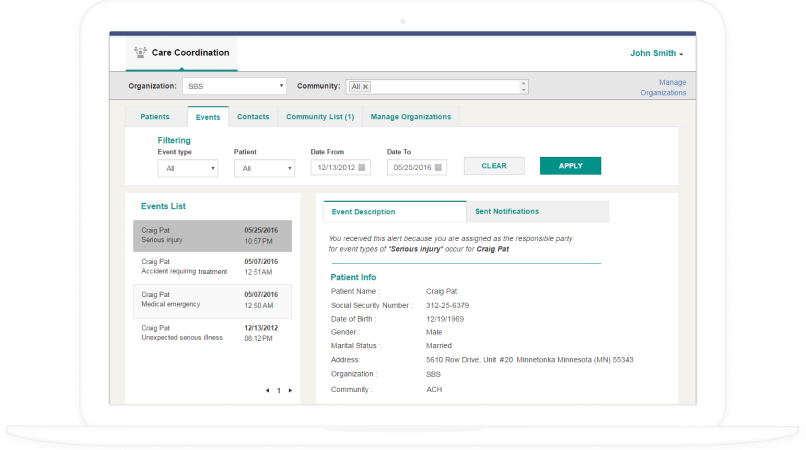Screen dimensions: 806x450
Task: Open the Community List (1) tab
Action: (320, 117)
